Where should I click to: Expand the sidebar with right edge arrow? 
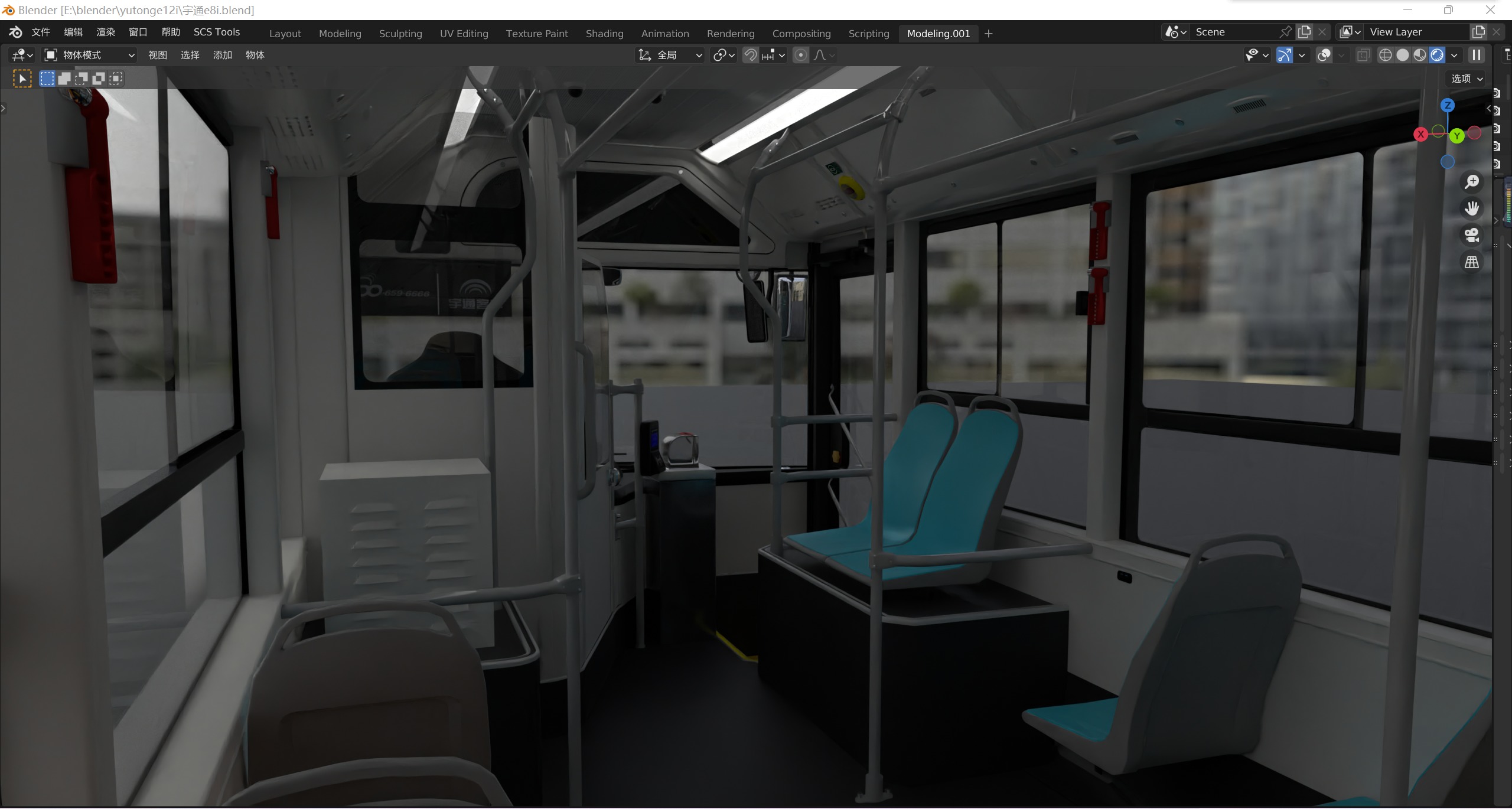[1488, 108]
